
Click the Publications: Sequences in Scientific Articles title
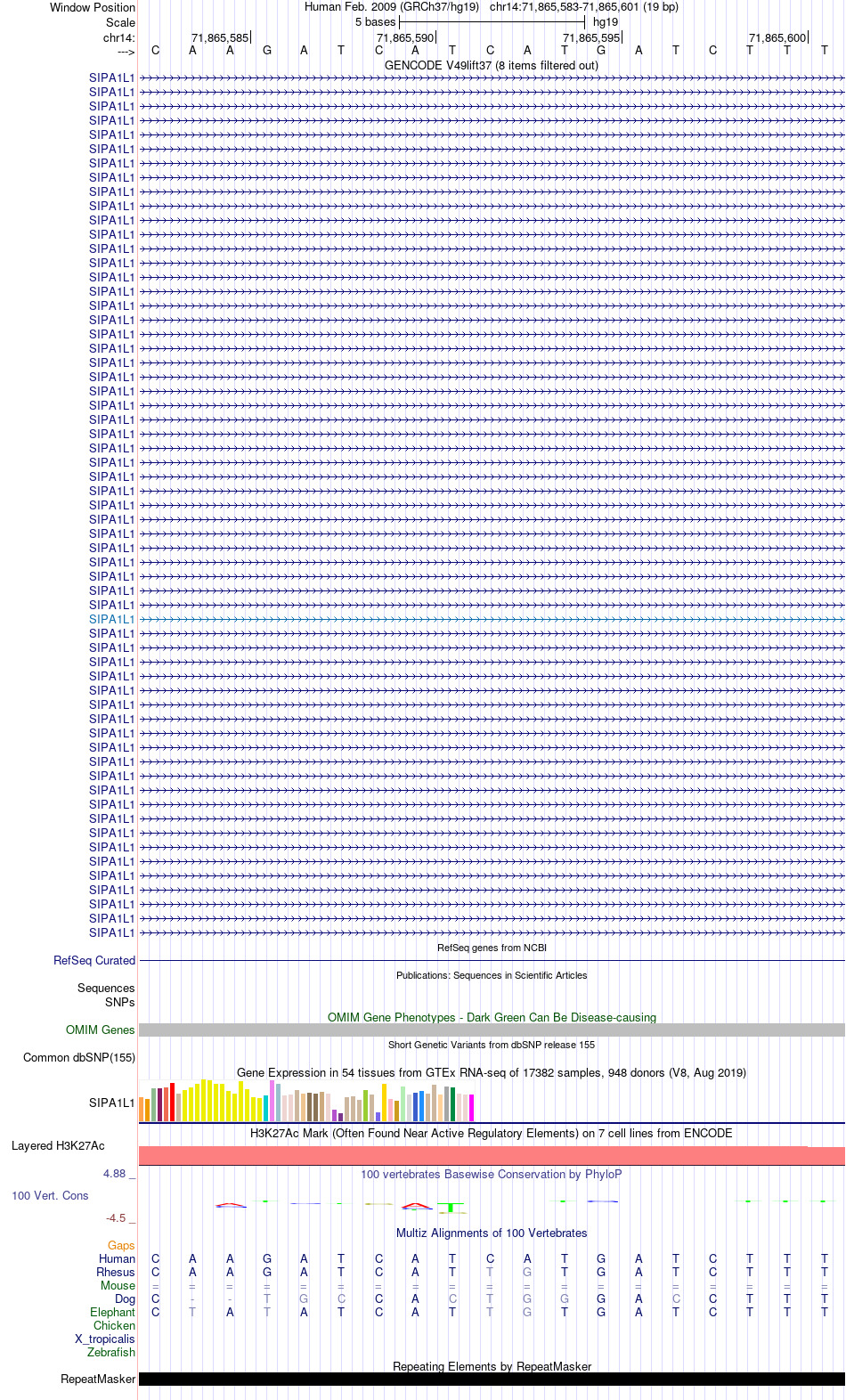coord(492,975)
